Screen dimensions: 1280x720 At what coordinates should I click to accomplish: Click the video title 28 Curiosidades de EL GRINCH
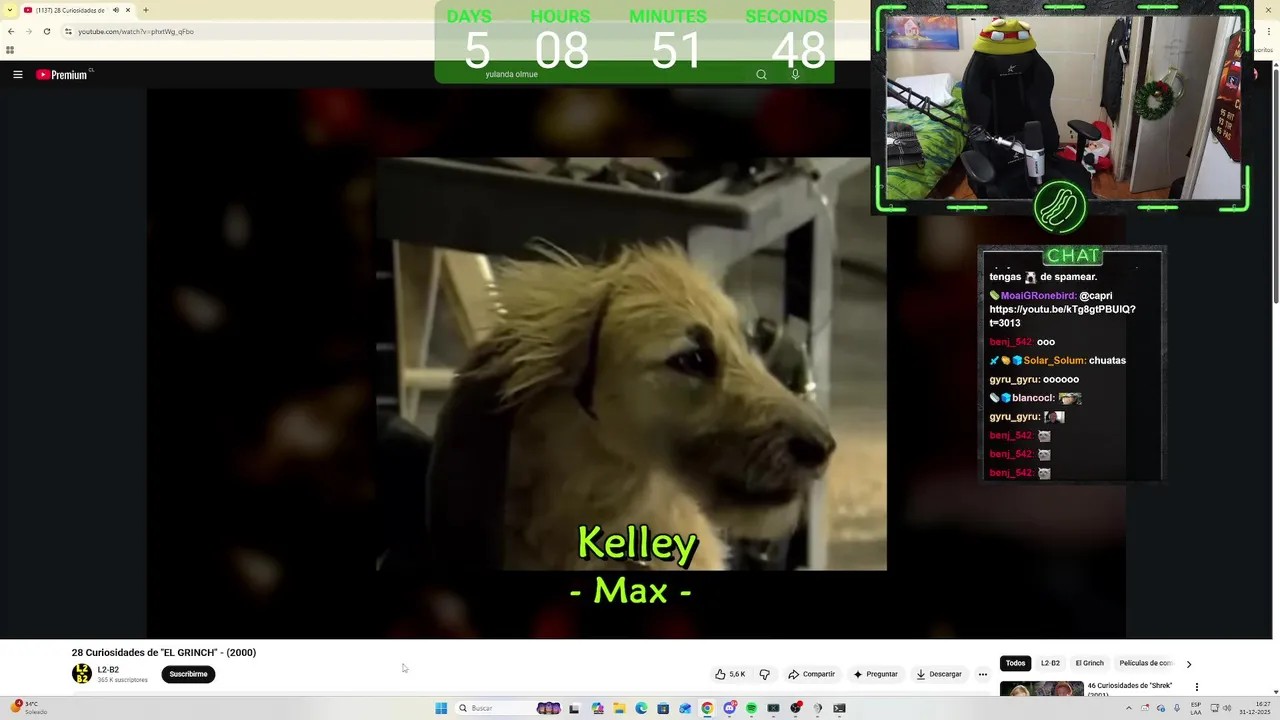click(164, 652)
